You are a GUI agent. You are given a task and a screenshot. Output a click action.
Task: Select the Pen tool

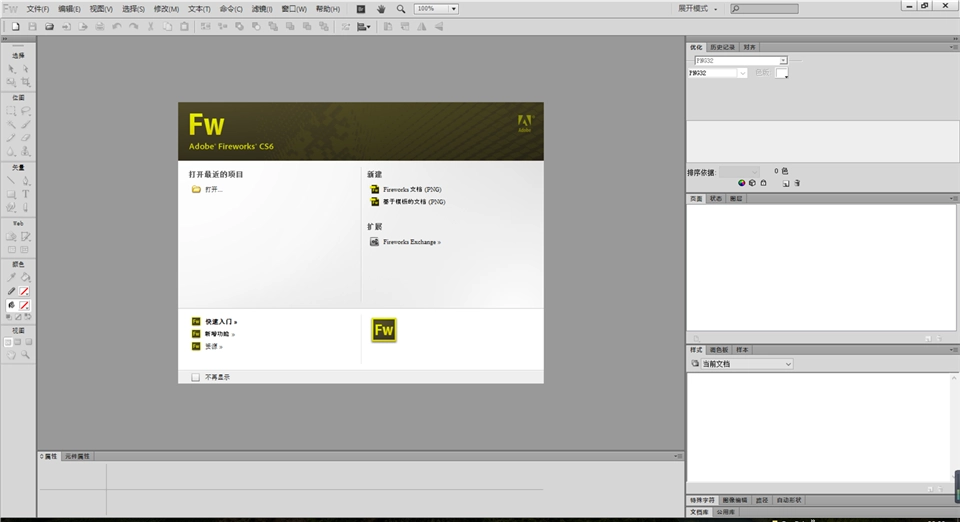point(26,181)
